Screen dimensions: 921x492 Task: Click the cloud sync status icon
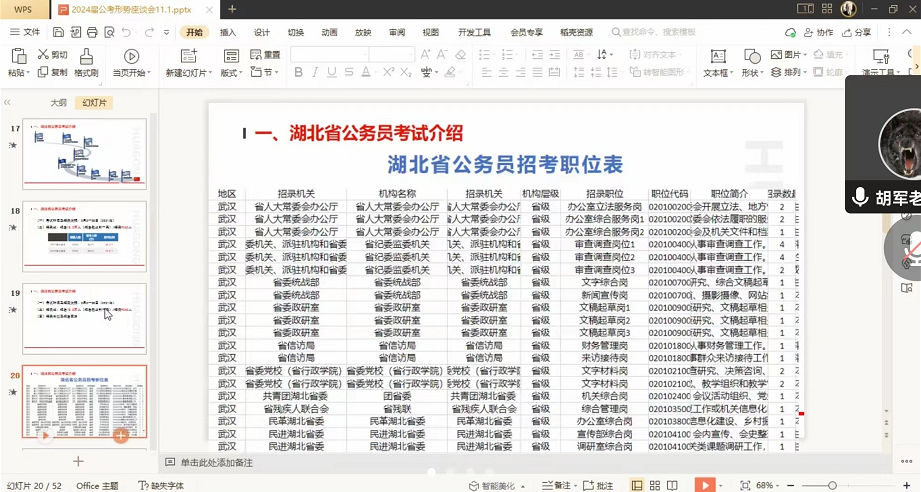point(789,32)
